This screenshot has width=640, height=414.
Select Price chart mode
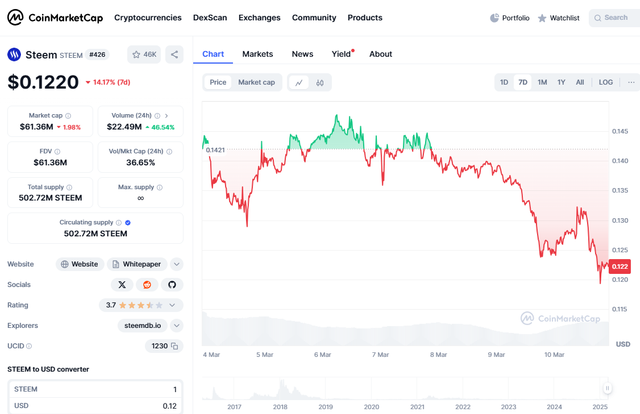point(218,82)
